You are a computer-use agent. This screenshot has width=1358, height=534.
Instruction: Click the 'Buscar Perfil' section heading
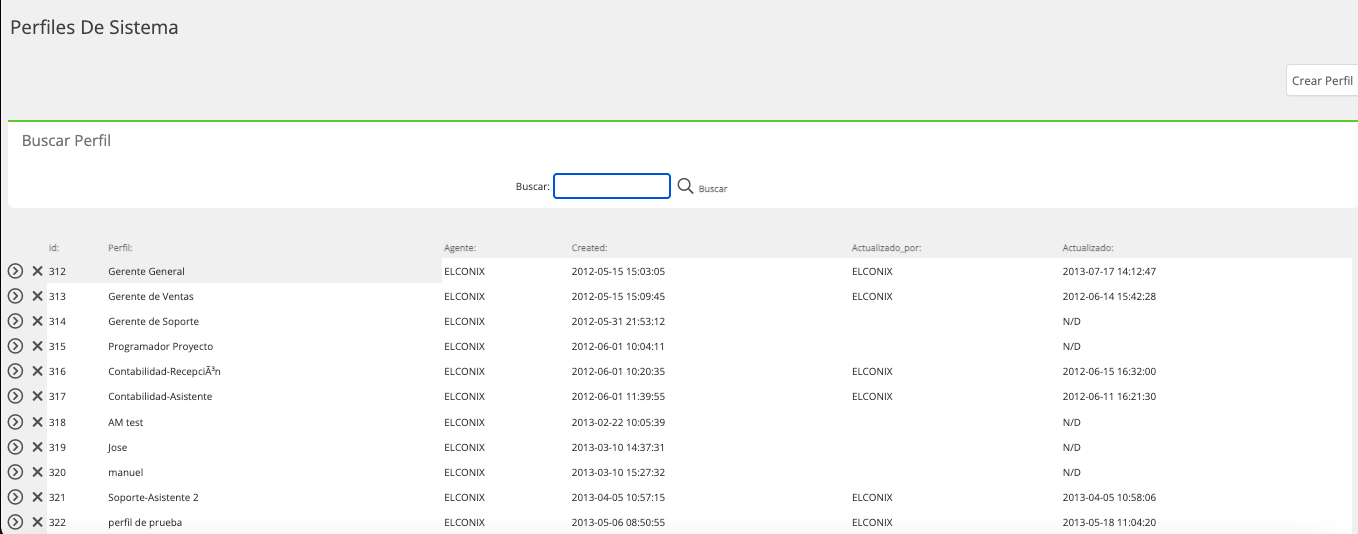[66, 141]
